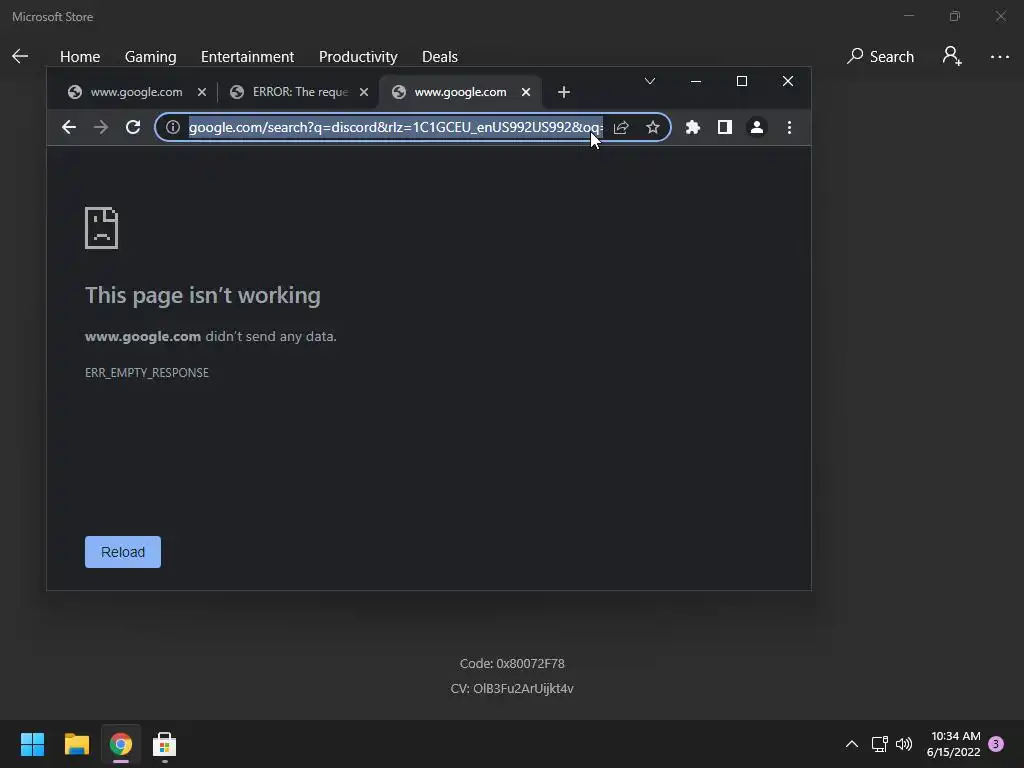Image resolution: width=1024 pixels, height=768 pixels.
Task: Click the CV: OlB3Fu2ArUijkt4v text
Action: [512, 688]
